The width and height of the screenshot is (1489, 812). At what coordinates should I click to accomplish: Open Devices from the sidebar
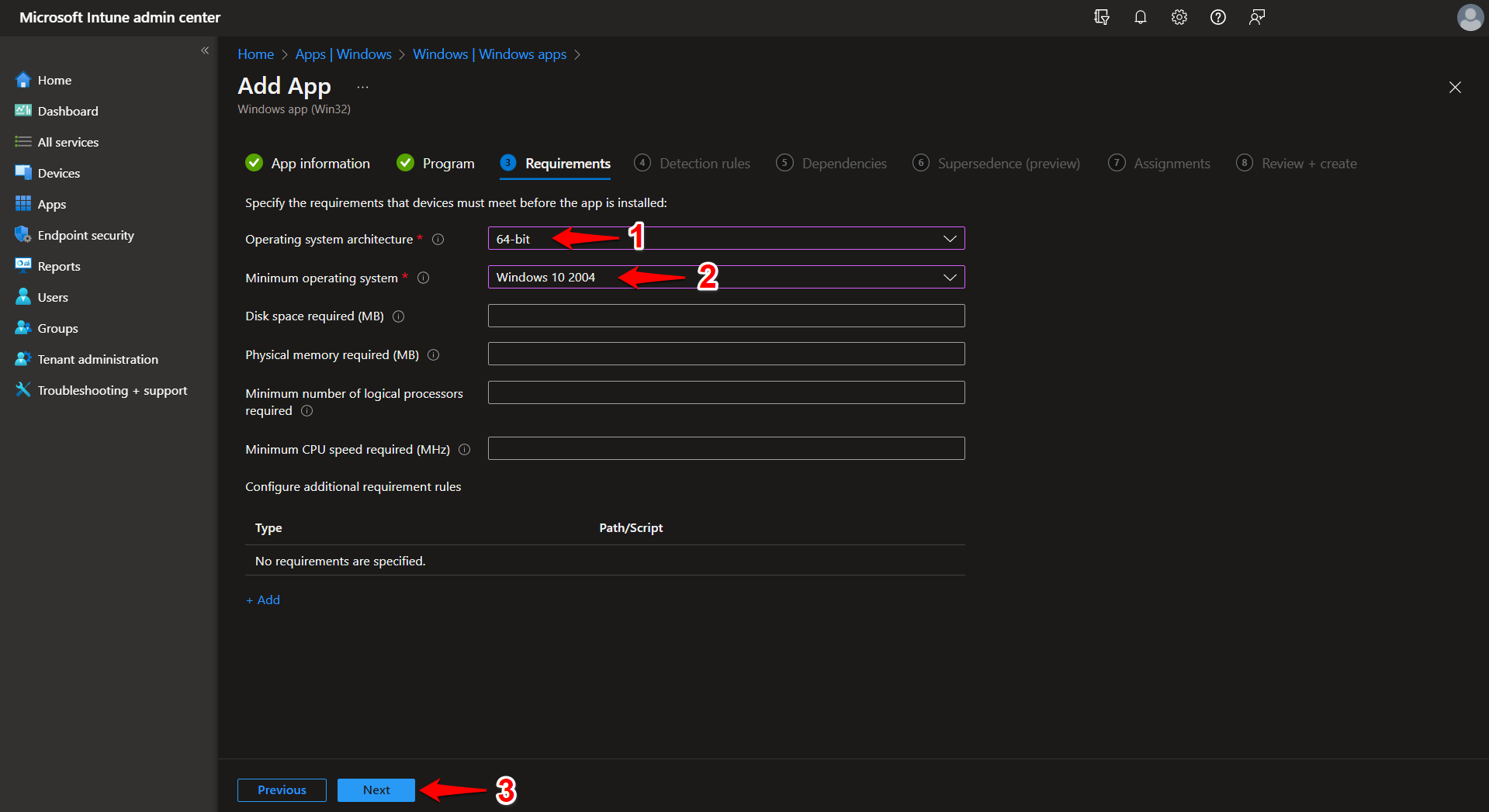[x=58, y=172]
